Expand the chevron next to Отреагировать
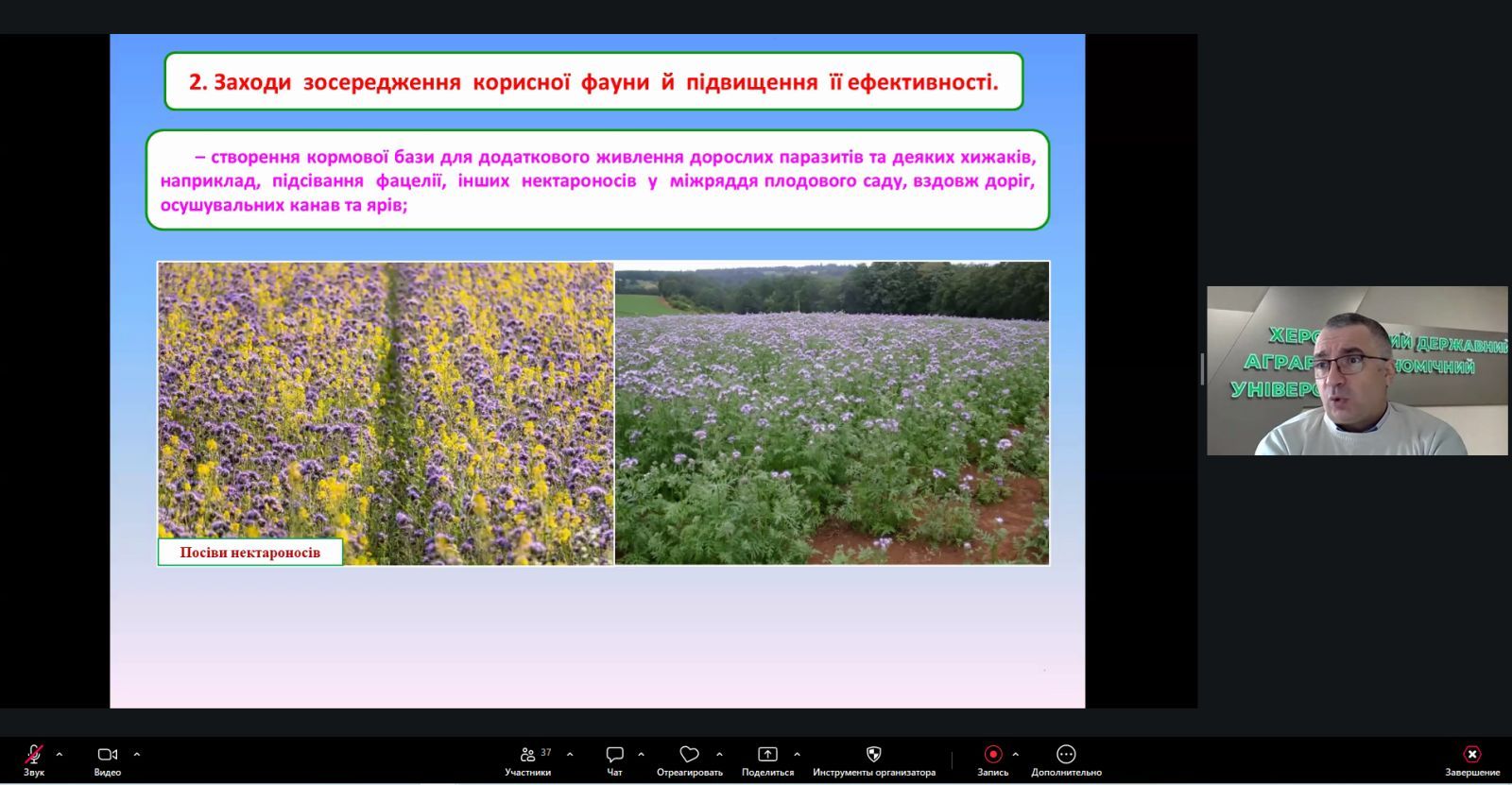The image size is (1512, 785). (x=719, y=754)
